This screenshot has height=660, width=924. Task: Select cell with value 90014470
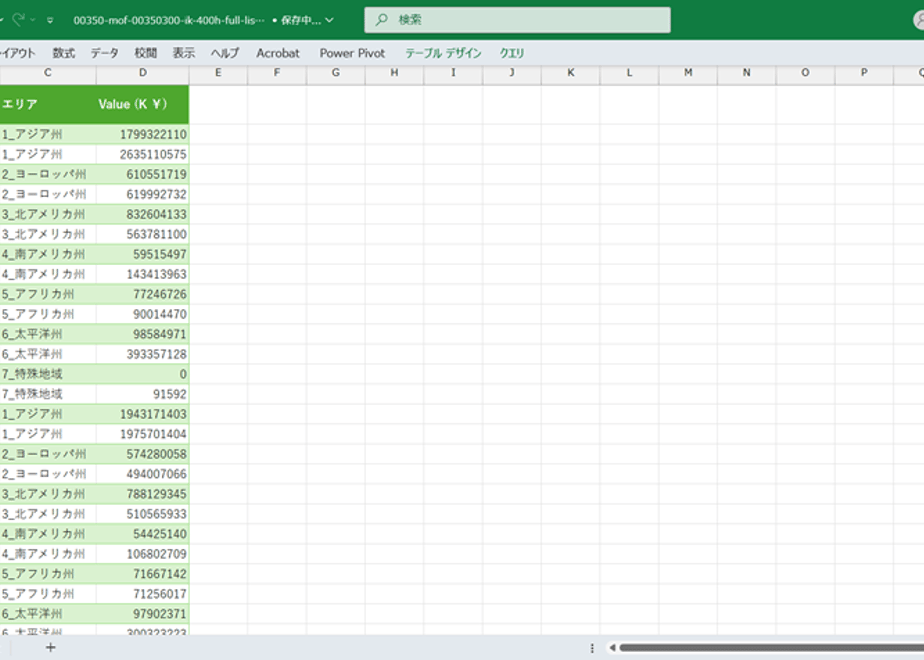(x=143, y=314)
